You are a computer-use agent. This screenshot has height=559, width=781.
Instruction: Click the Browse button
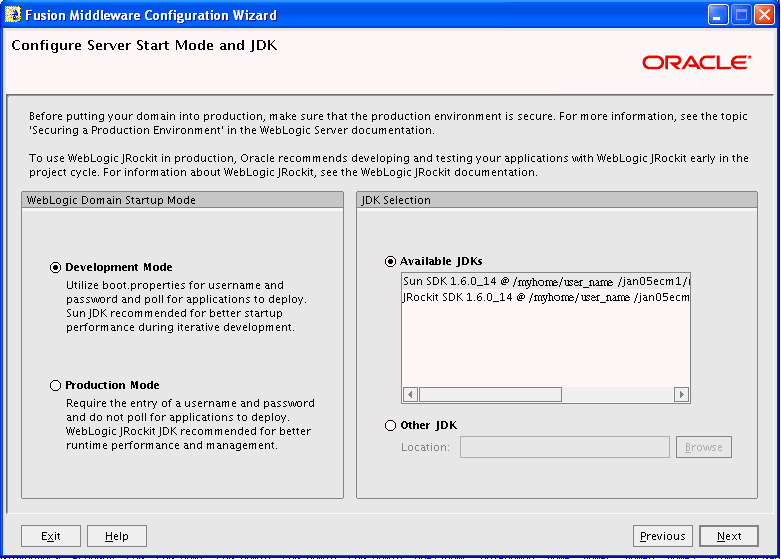(704, 447)
